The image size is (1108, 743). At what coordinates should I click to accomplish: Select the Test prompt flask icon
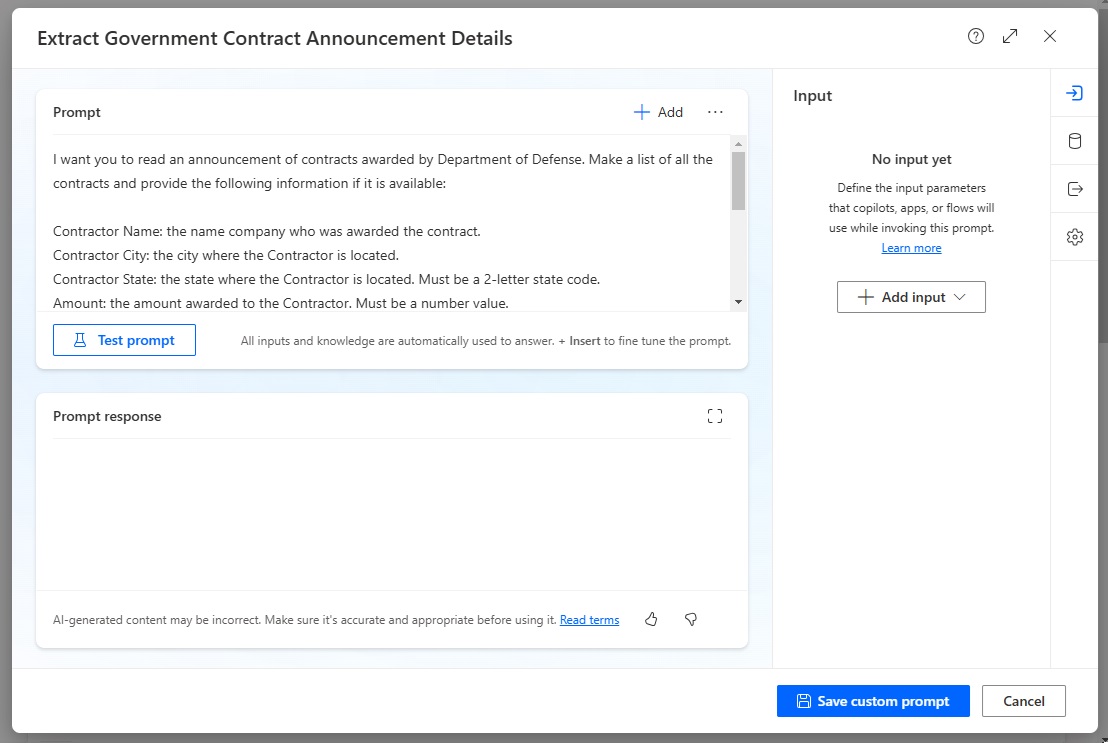point(78,340)
